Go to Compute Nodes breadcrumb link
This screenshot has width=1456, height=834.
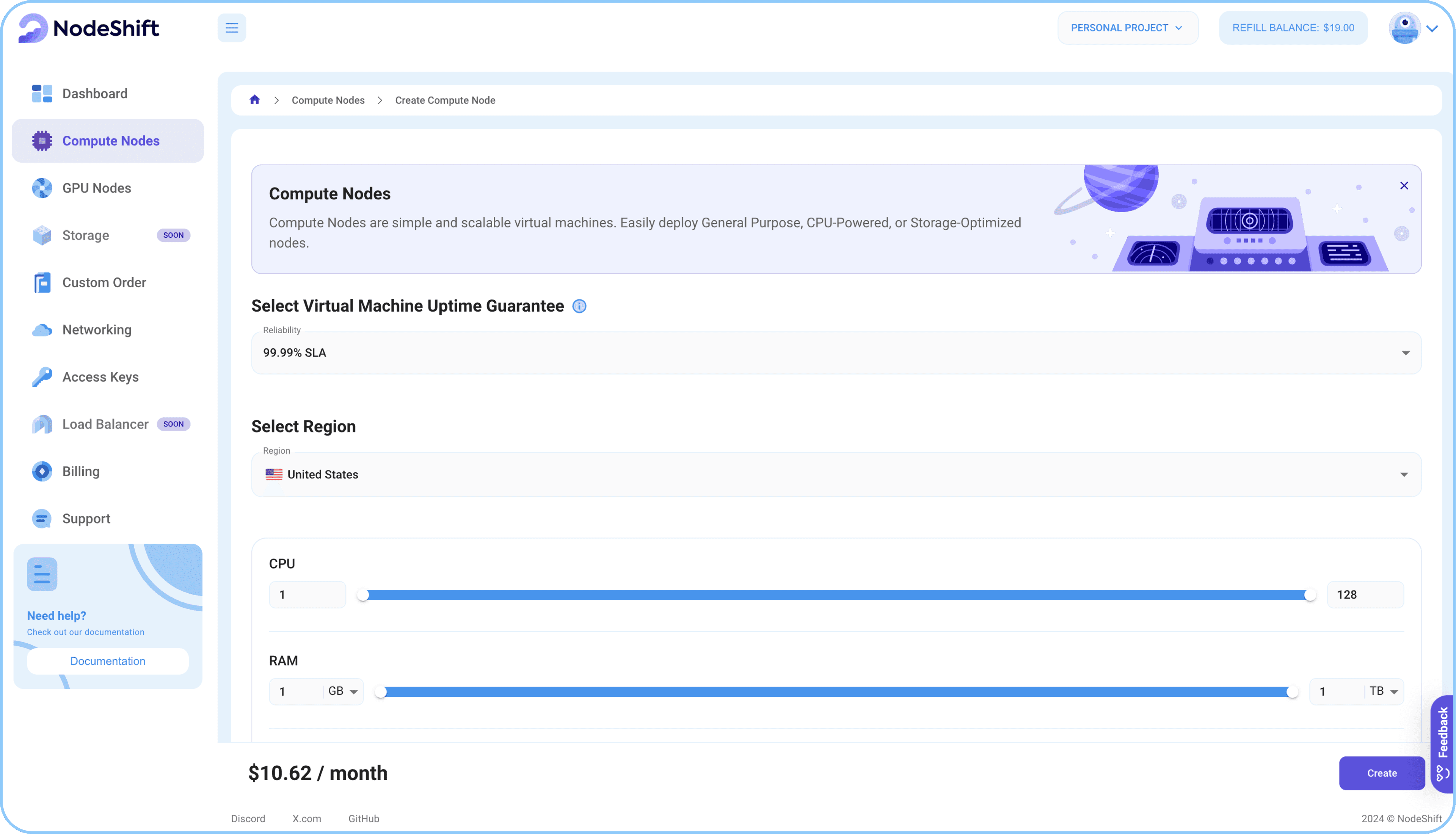click(328, 100)
